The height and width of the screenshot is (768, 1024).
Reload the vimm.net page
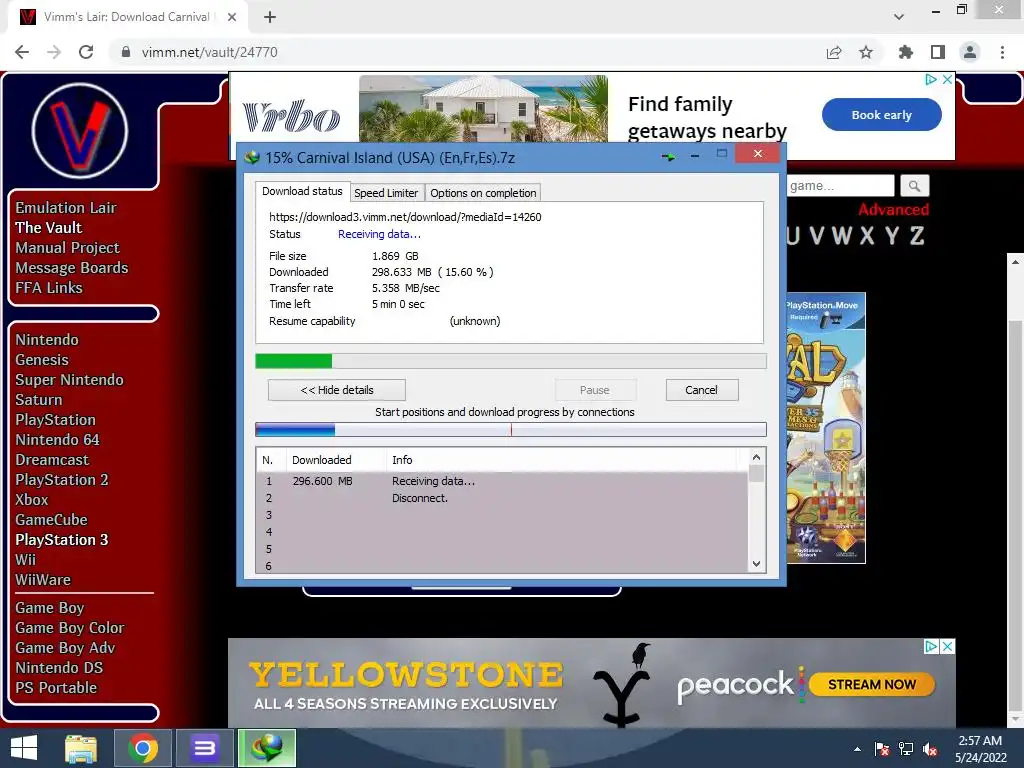tap(86, 52)
